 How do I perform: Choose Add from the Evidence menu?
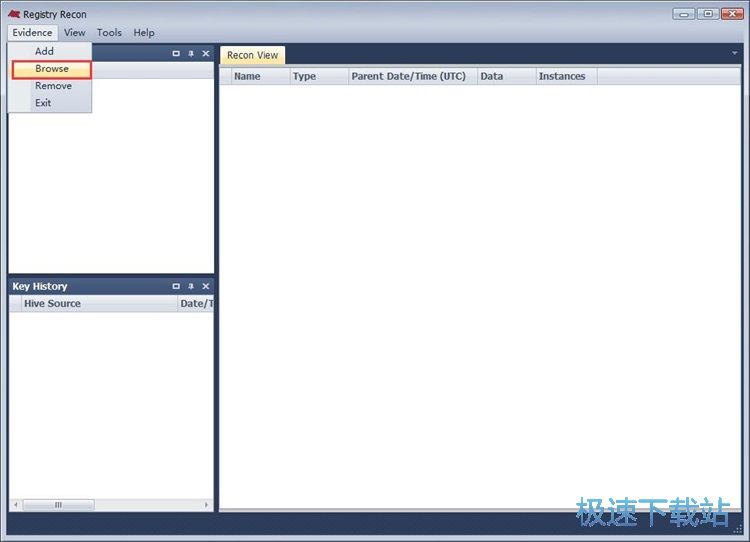52,51
